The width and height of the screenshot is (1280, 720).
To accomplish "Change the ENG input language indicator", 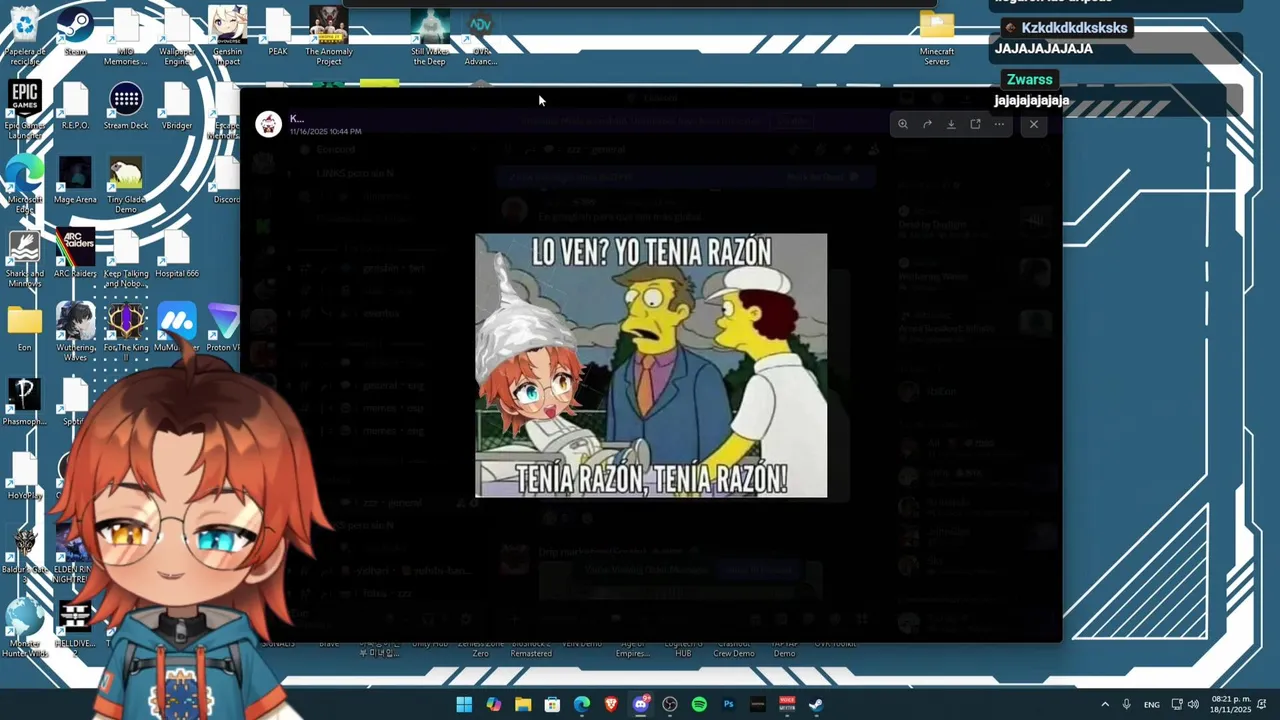I will 1152,704.
